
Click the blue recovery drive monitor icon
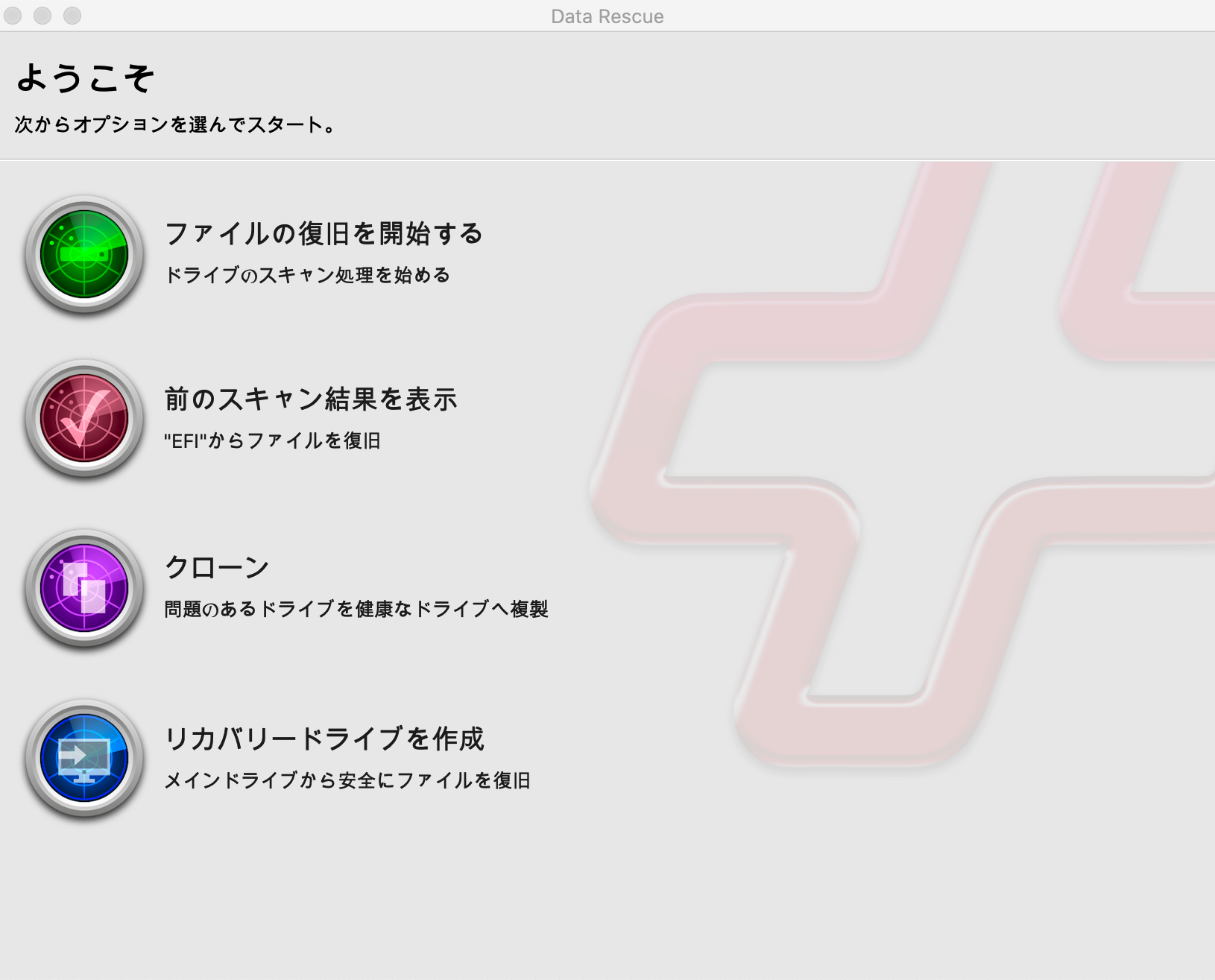point(84,759)
